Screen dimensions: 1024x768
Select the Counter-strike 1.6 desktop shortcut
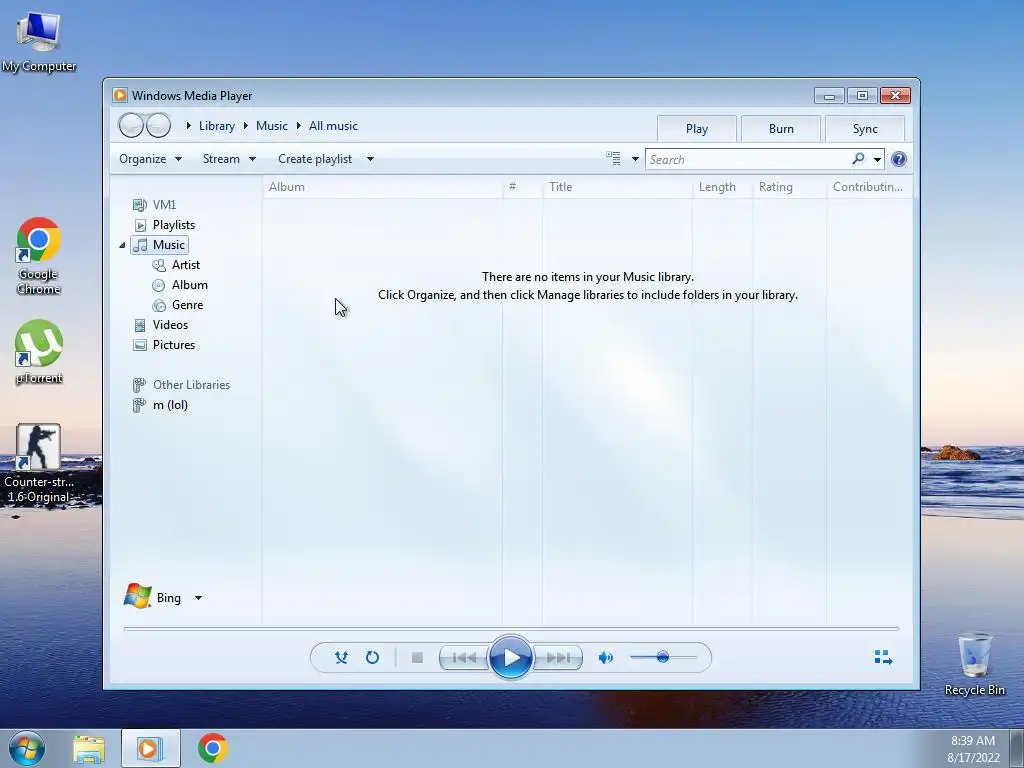[39, 464]
